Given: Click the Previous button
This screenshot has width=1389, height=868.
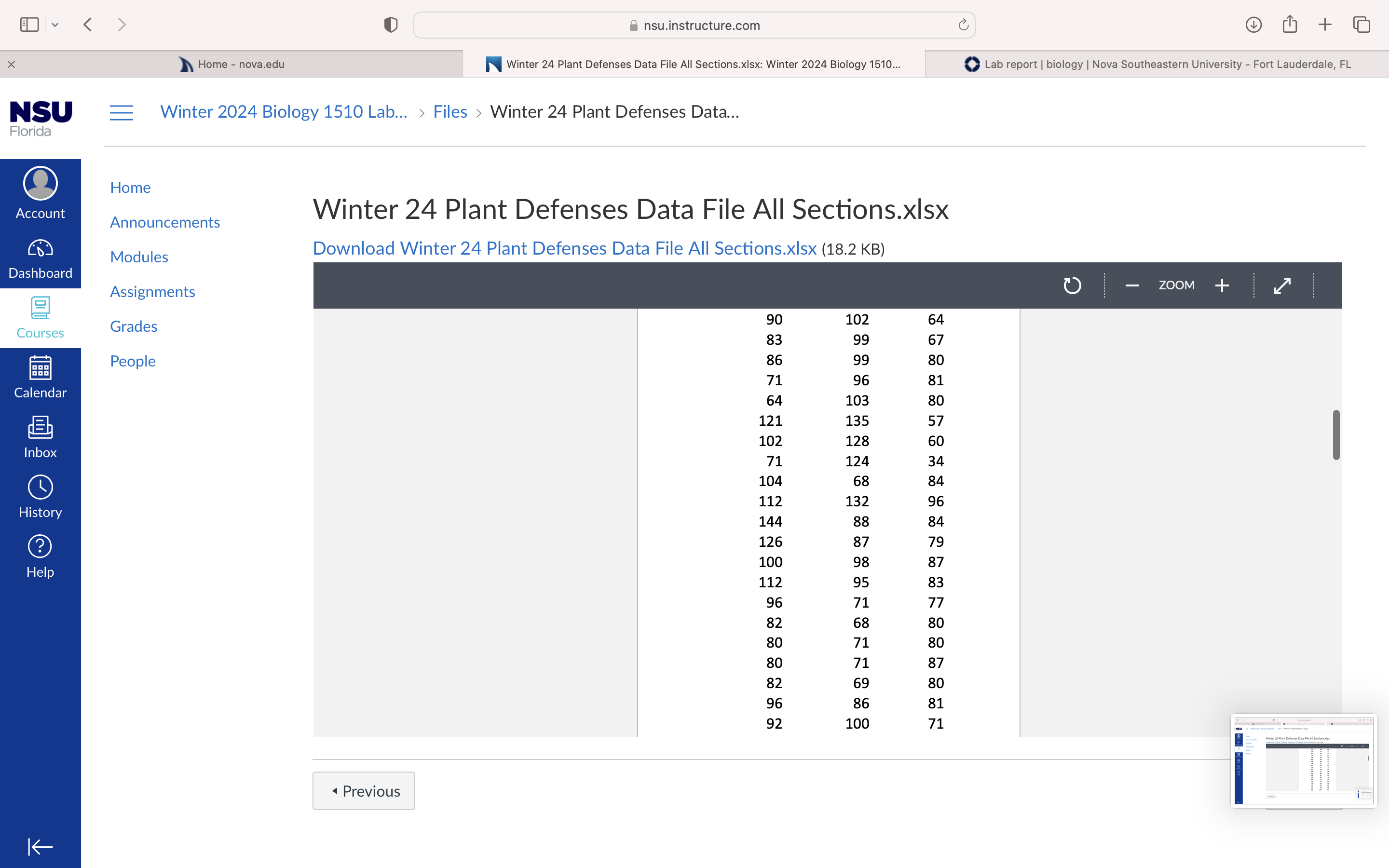Looking at the screenshot, I should pyautogui.click(x=364, y=790).
